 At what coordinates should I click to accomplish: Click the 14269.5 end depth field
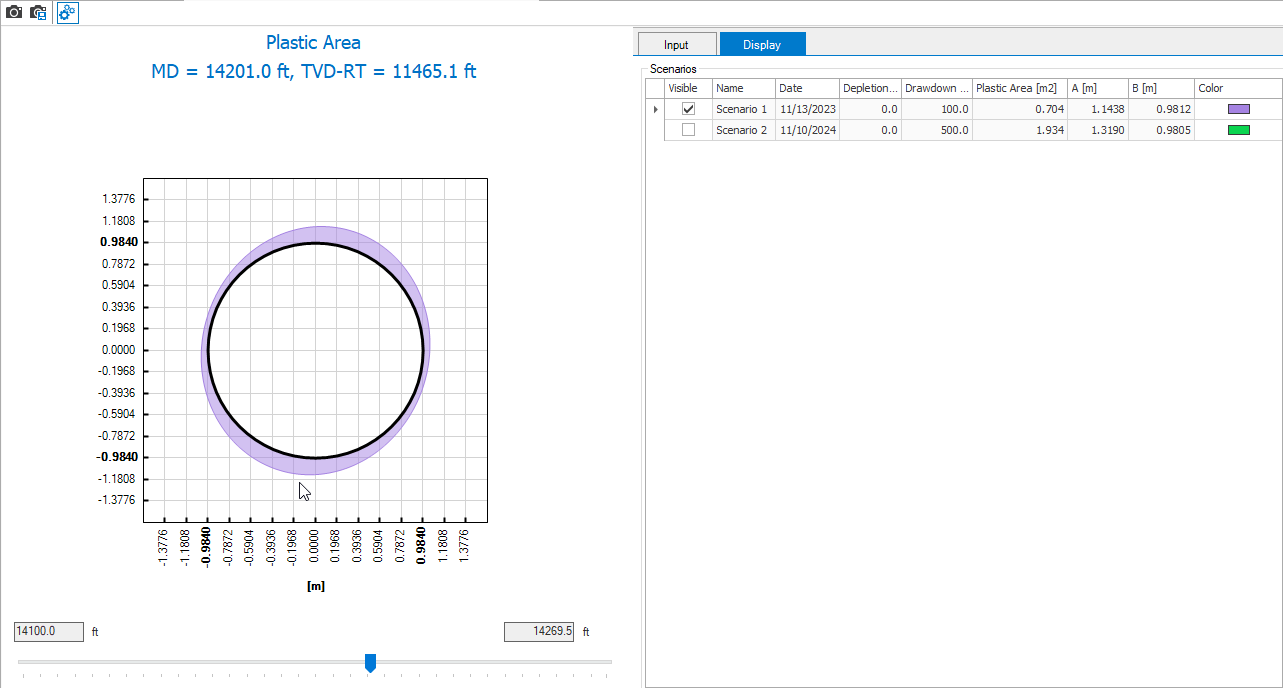click(539, 631)
